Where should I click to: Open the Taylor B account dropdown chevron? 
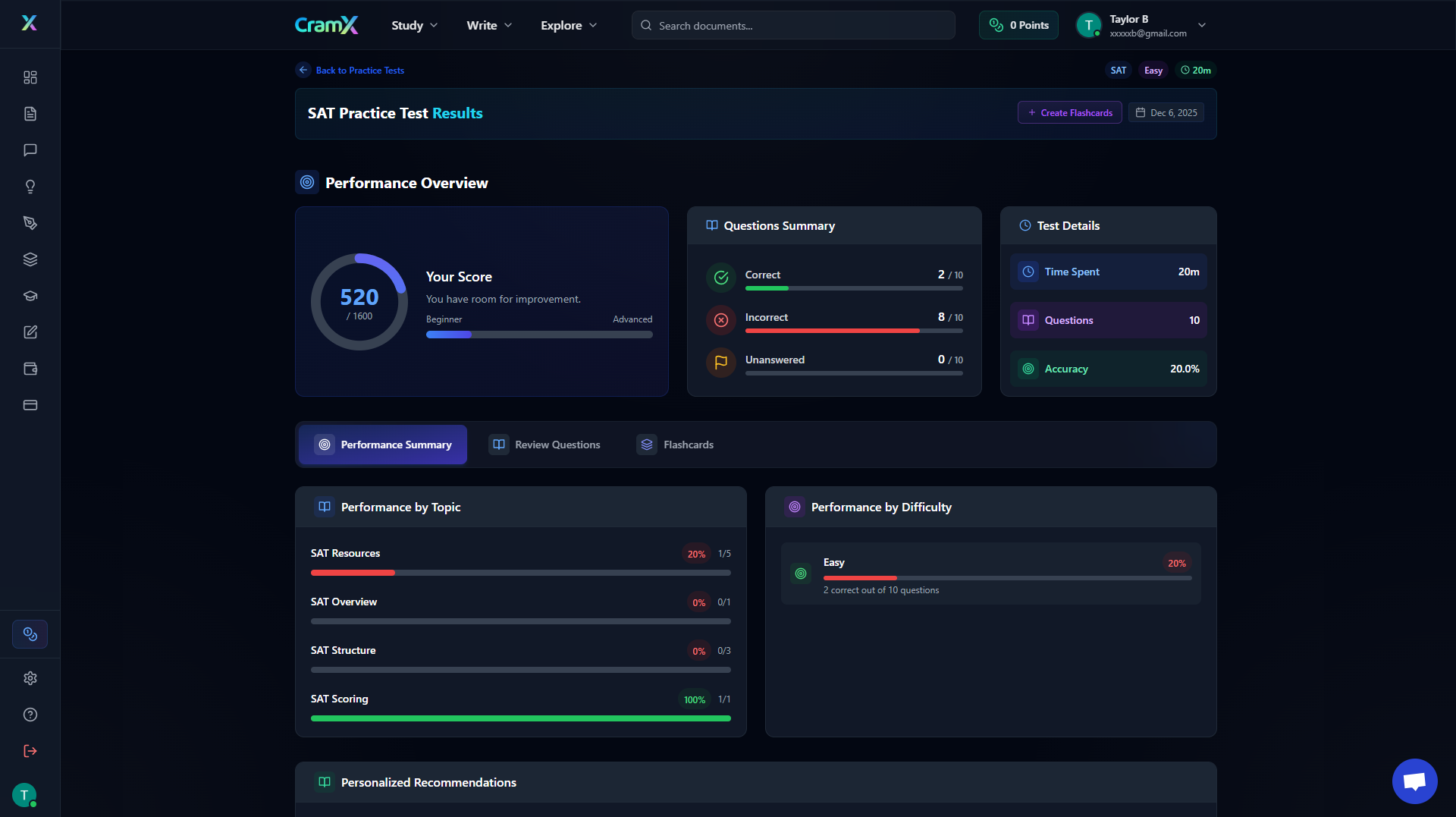tap(1202, 25)
